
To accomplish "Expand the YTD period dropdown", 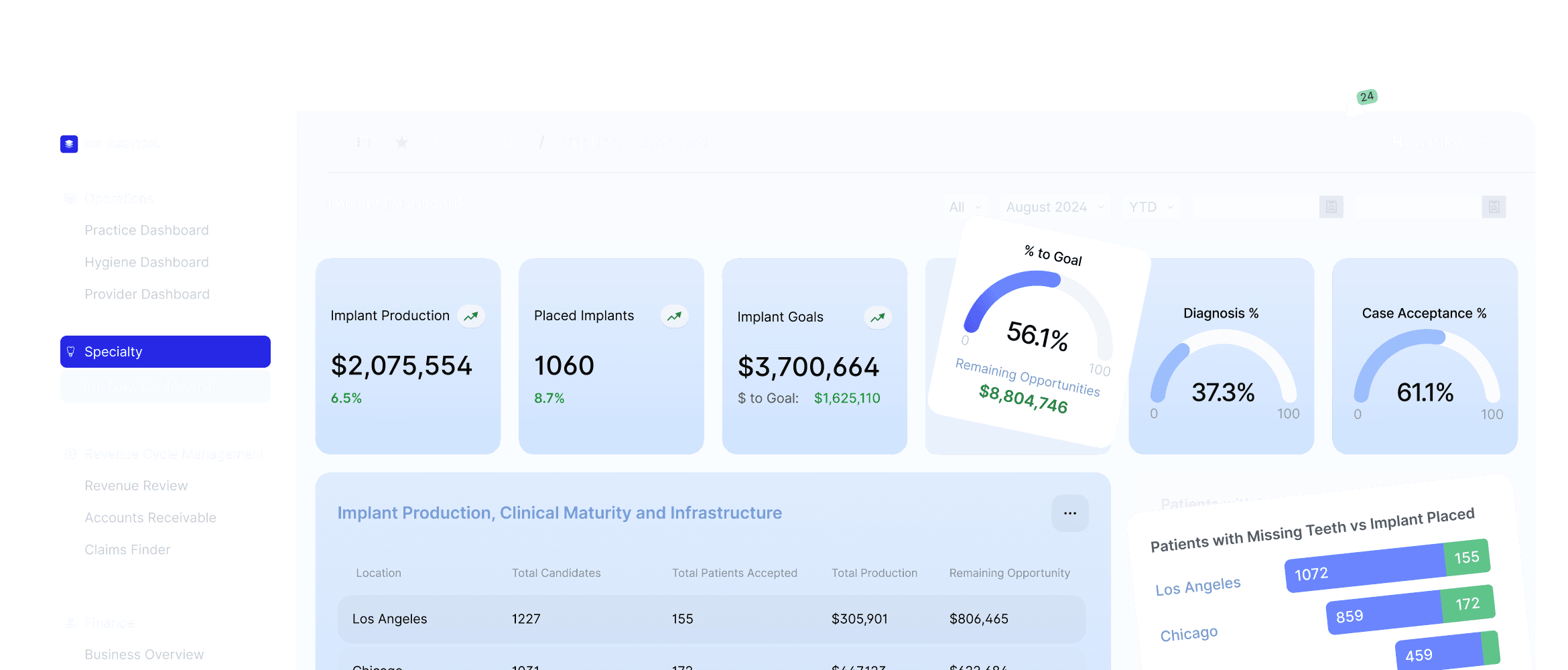I will click(x=1151, y=207).
